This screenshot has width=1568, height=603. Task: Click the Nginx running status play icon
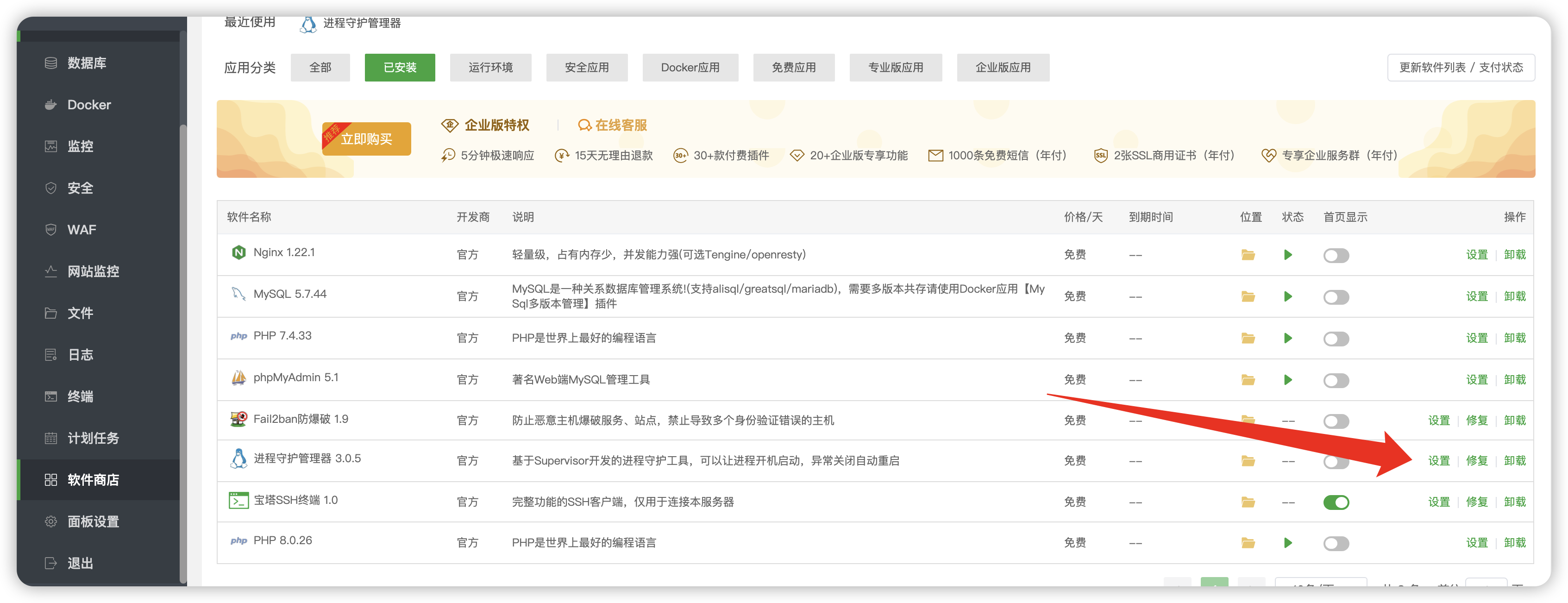click(x=1288, y=255)
